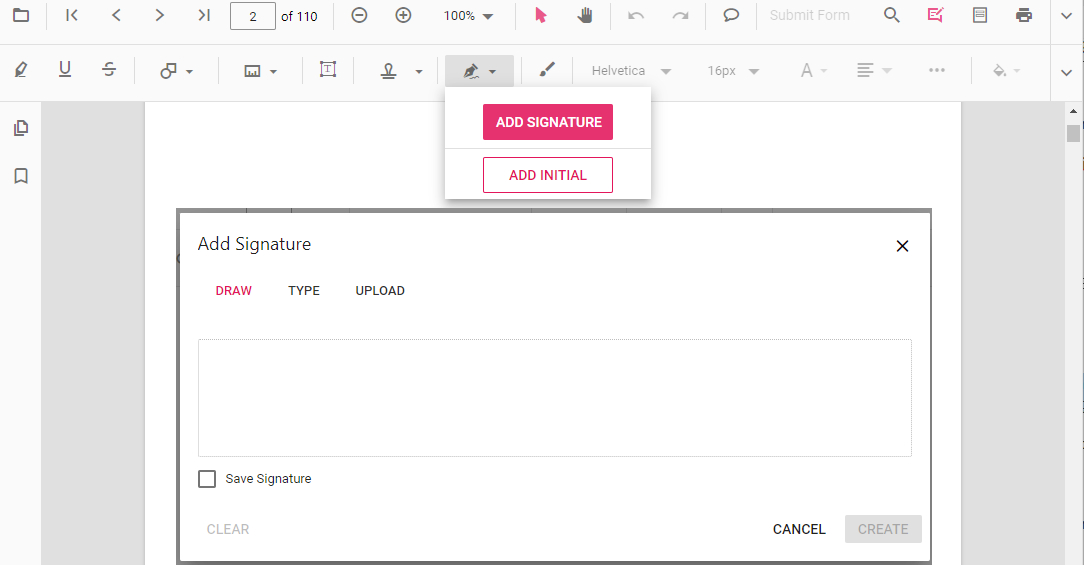The image size is (1084, 565).
Task: Click the vertical scrollbar thumb
Action: coord(1073,133)
